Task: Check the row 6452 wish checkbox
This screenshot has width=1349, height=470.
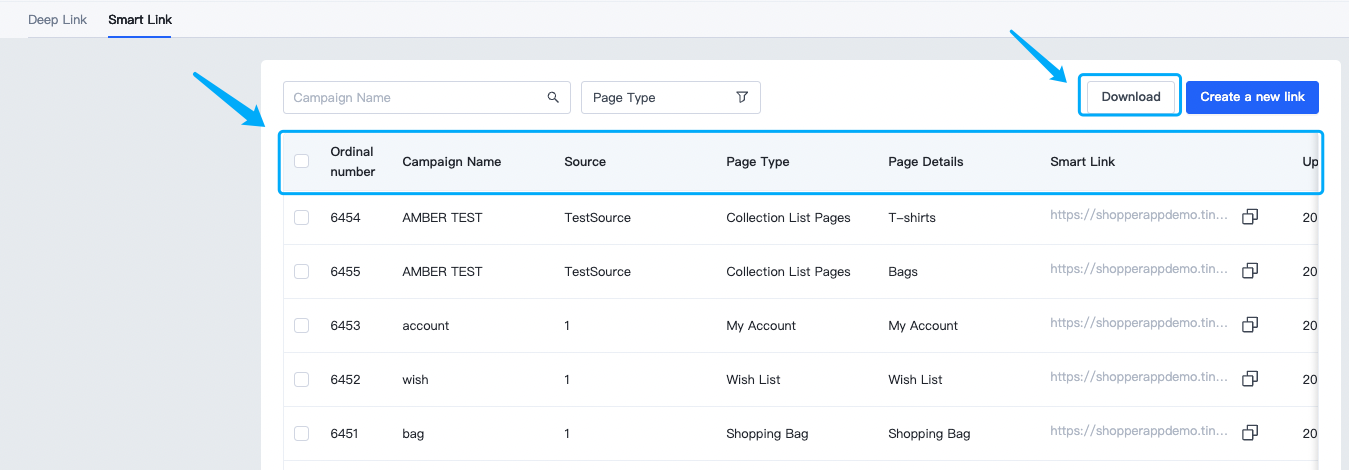Action: pyautogui.click(x=301, y=379)
